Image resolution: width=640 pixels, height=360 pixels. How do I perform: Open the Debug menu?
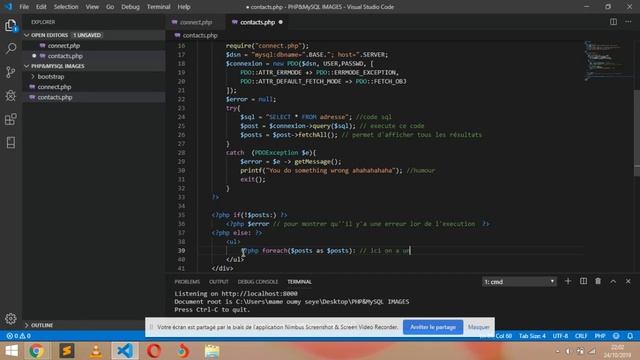pyautogui.click(x=130, y=7)
